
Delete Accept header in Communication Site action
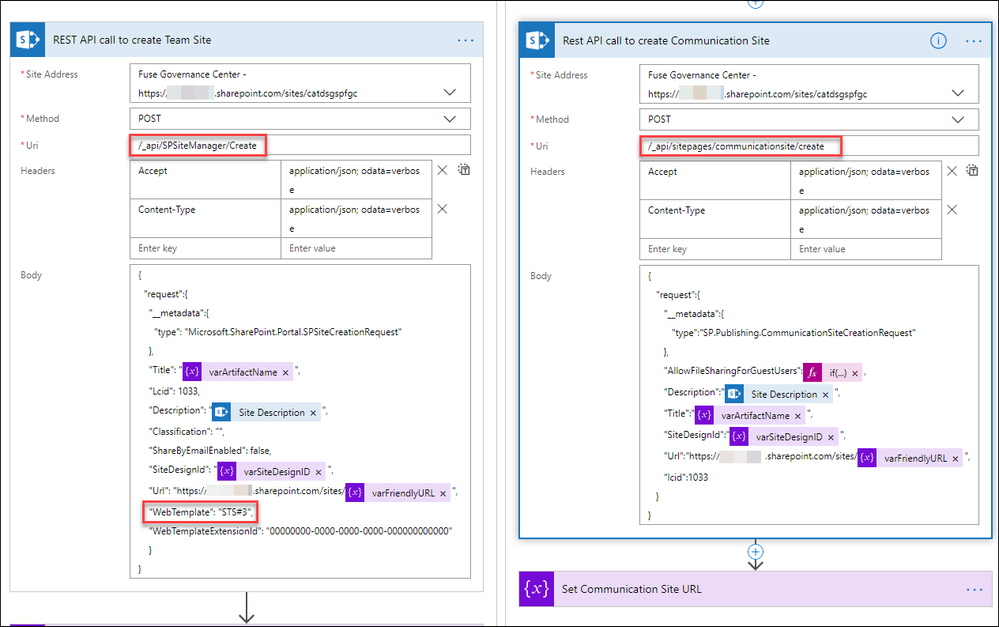coord(952,171)
